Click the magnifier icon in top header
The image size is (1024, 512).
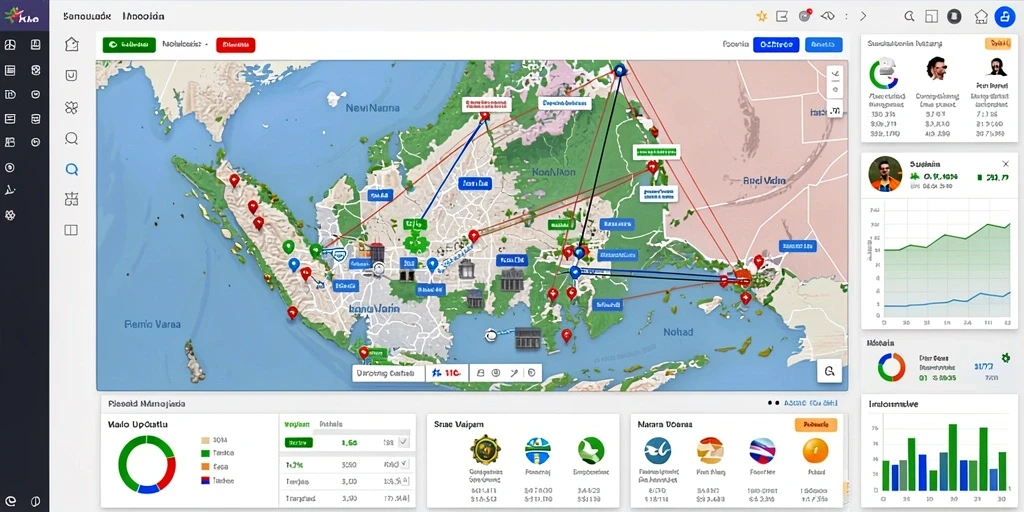tap(909, 16)
